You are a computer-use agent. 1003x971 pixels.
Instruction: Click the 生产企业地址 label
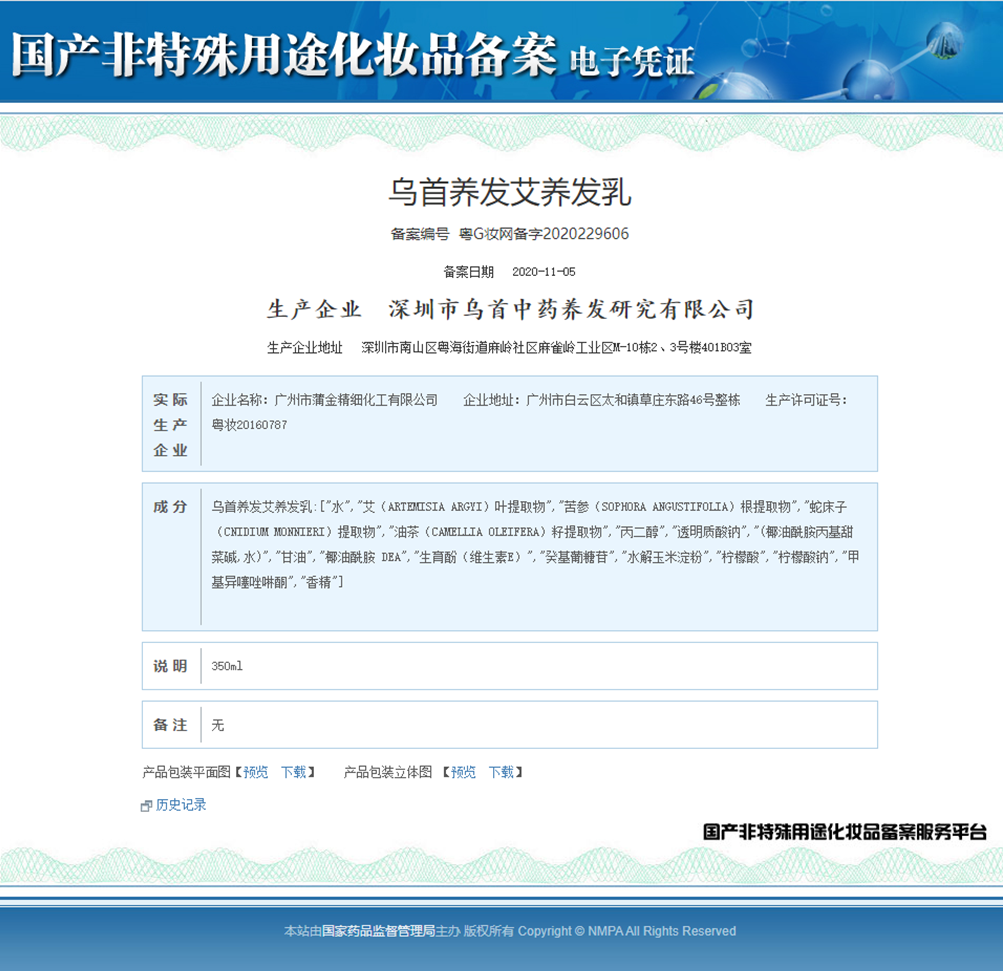[304, 348]
